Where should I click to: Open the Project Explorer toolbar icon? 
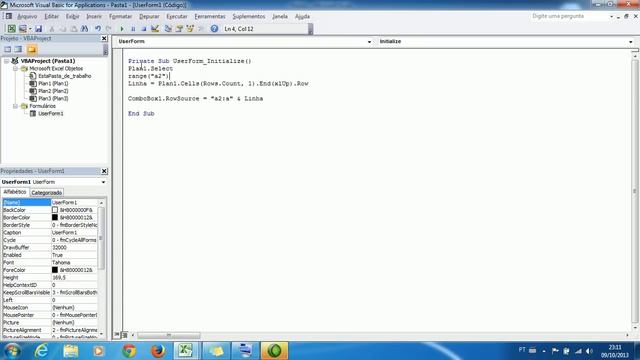pyautogui.click(x=168, y=29)
